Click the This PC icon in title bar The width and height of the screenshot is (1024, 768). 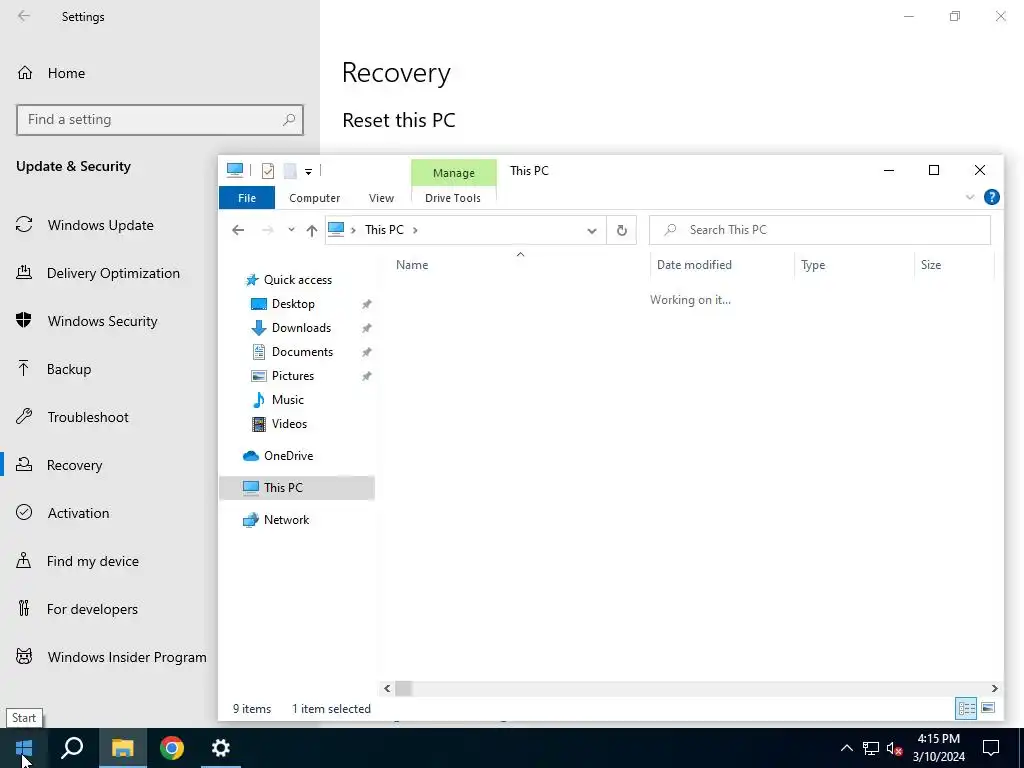click(235, 170)
